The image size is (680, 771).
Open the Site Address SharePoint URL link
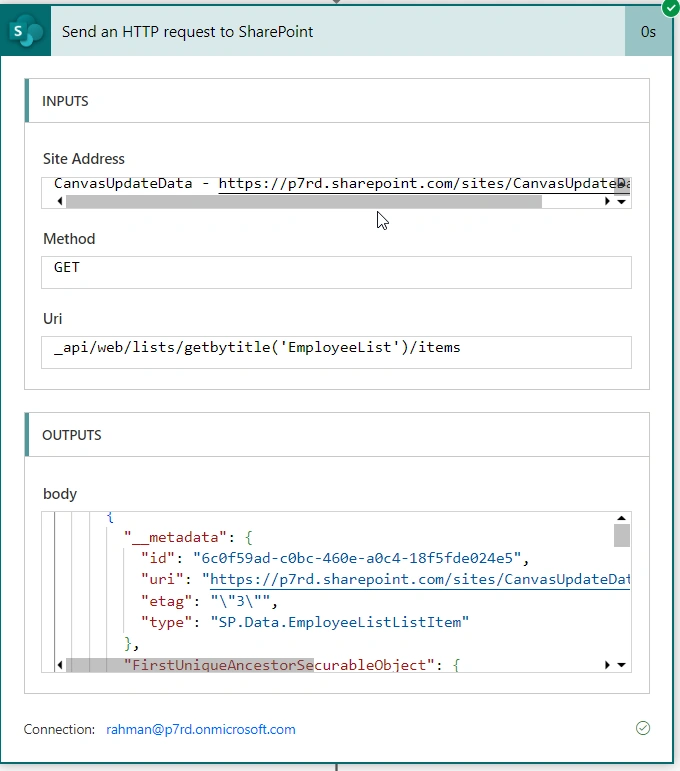pos(424,183)
